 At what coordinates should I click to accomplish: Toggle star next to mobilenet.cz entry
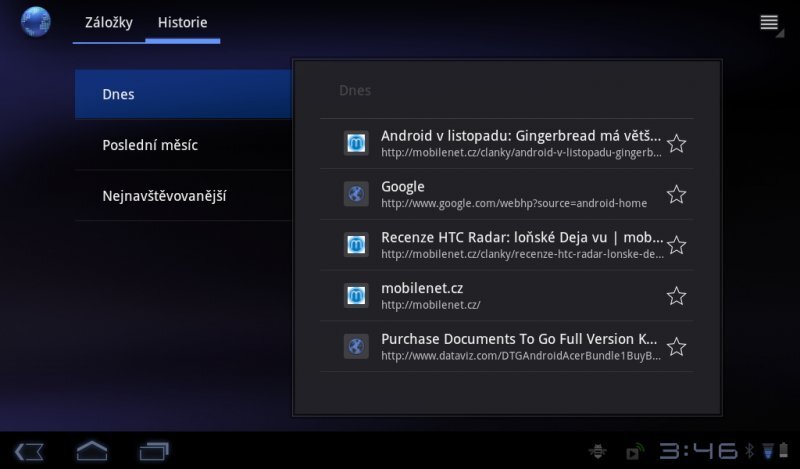coord(677,296)
